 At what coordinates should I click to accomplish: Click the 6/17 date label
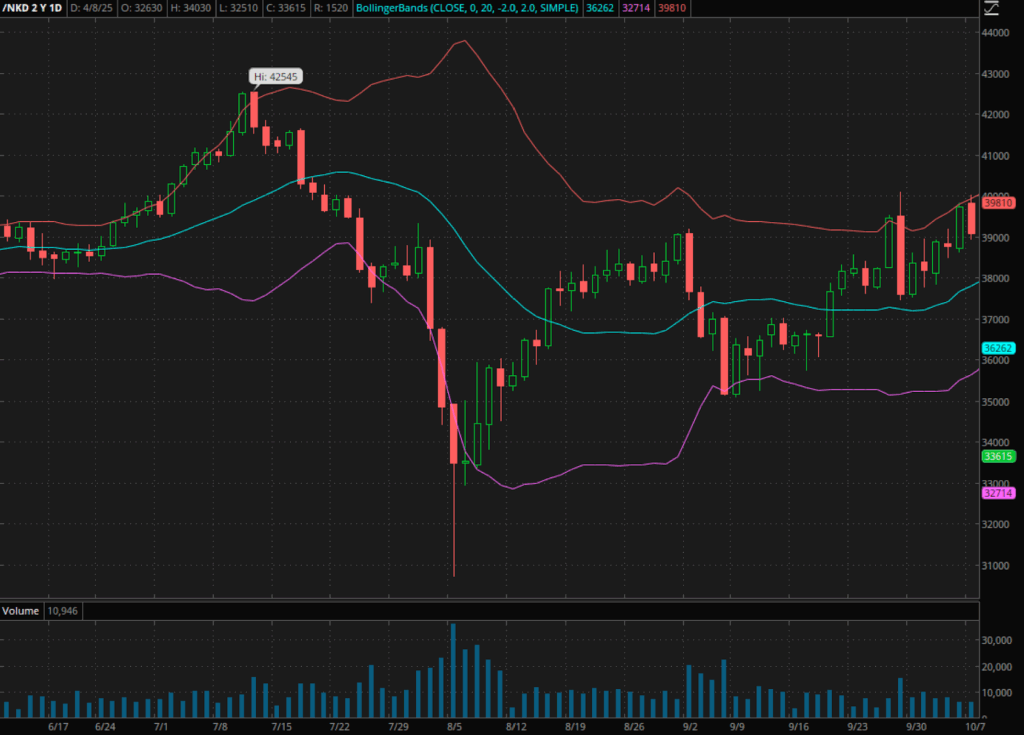[x=58, y=727]
